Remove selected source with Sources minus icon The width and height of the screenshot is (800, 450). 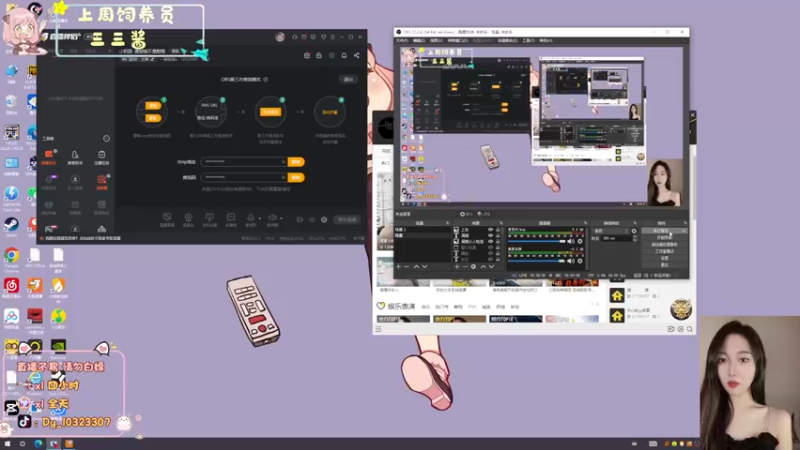tap(465, 267)
